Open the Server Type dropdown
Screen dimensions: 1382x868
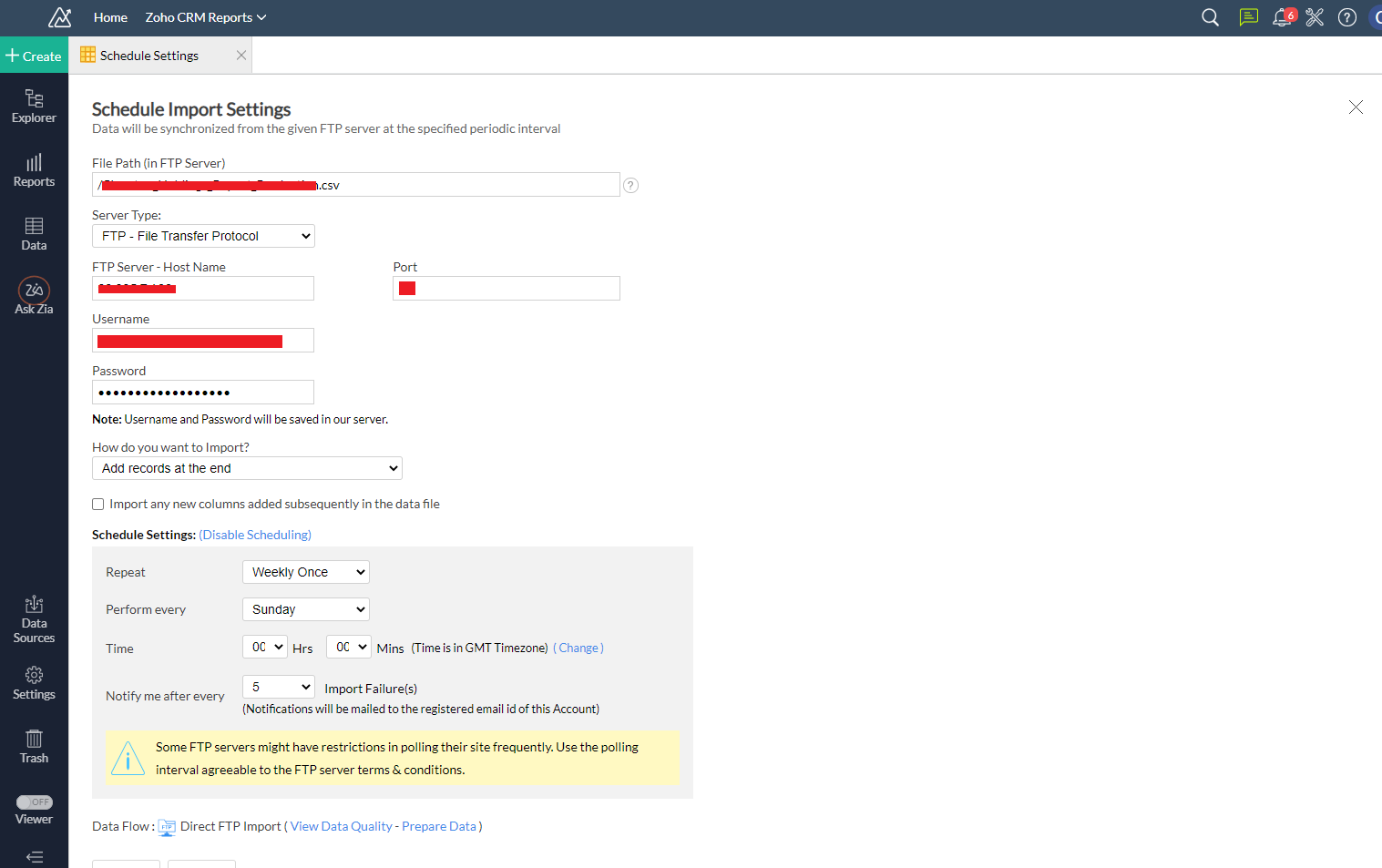pos(203,236)
